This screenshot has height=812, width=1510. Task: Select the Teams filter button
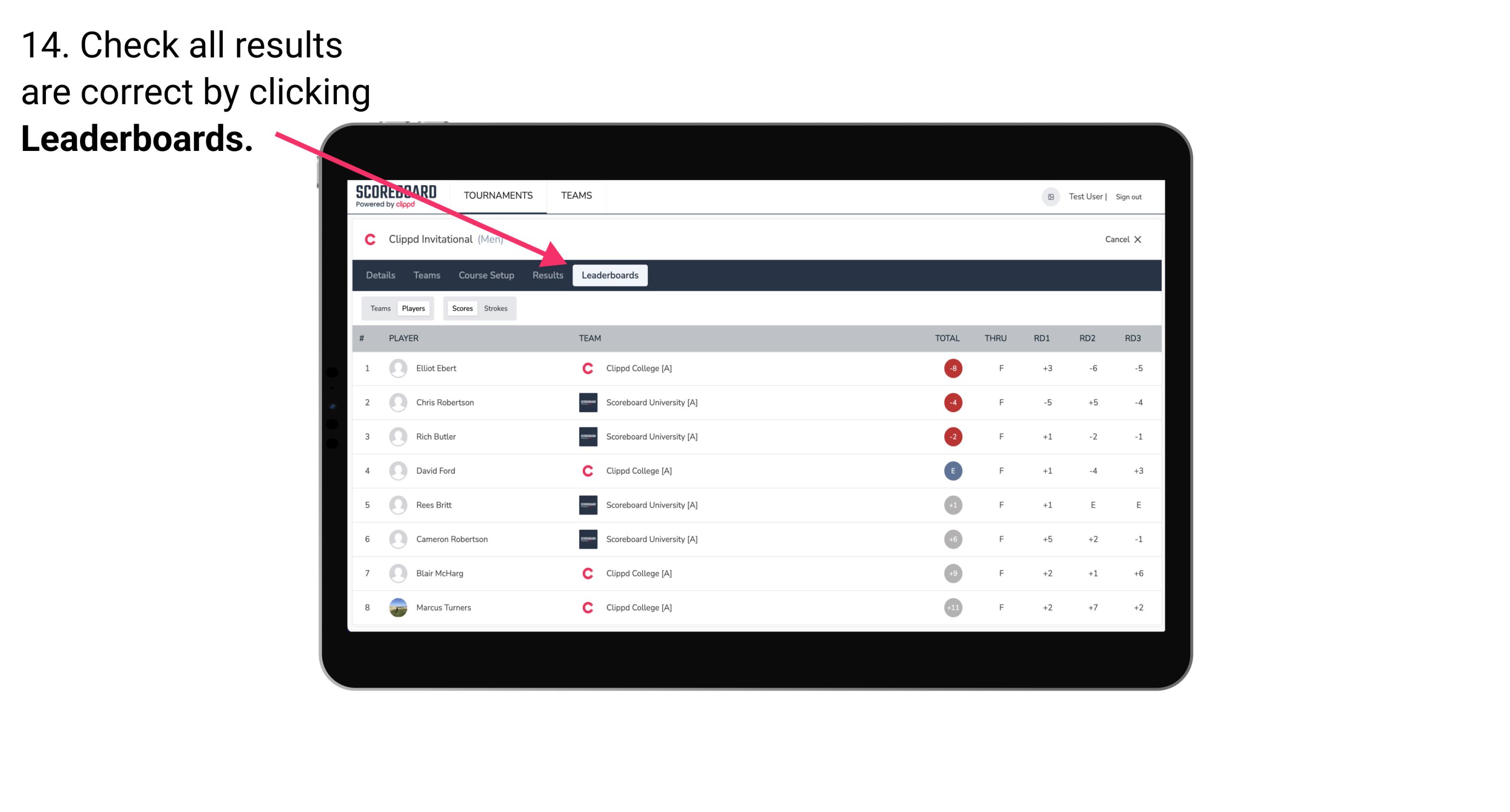coord(379,308)
